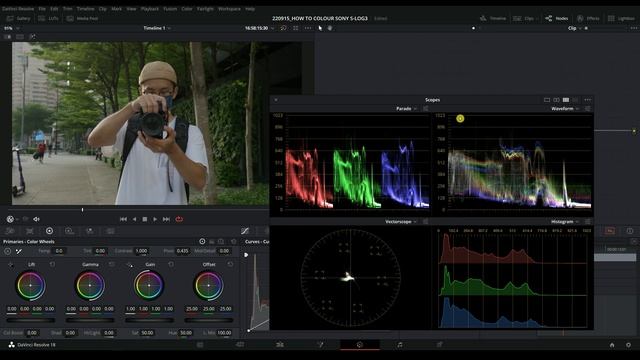This screenshot has height=360, width=640.
Task: Reset the Gain wheel
Action: (171, 264)
